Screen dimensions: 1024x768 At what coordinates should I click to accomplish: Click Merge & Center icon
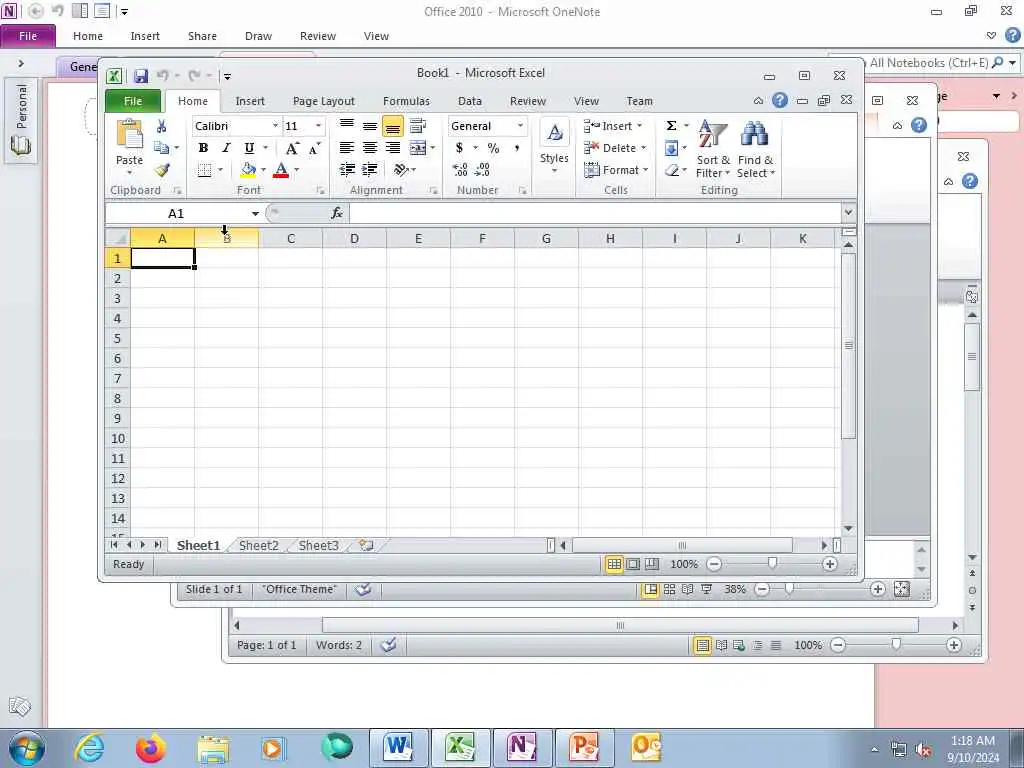(418, 148)
